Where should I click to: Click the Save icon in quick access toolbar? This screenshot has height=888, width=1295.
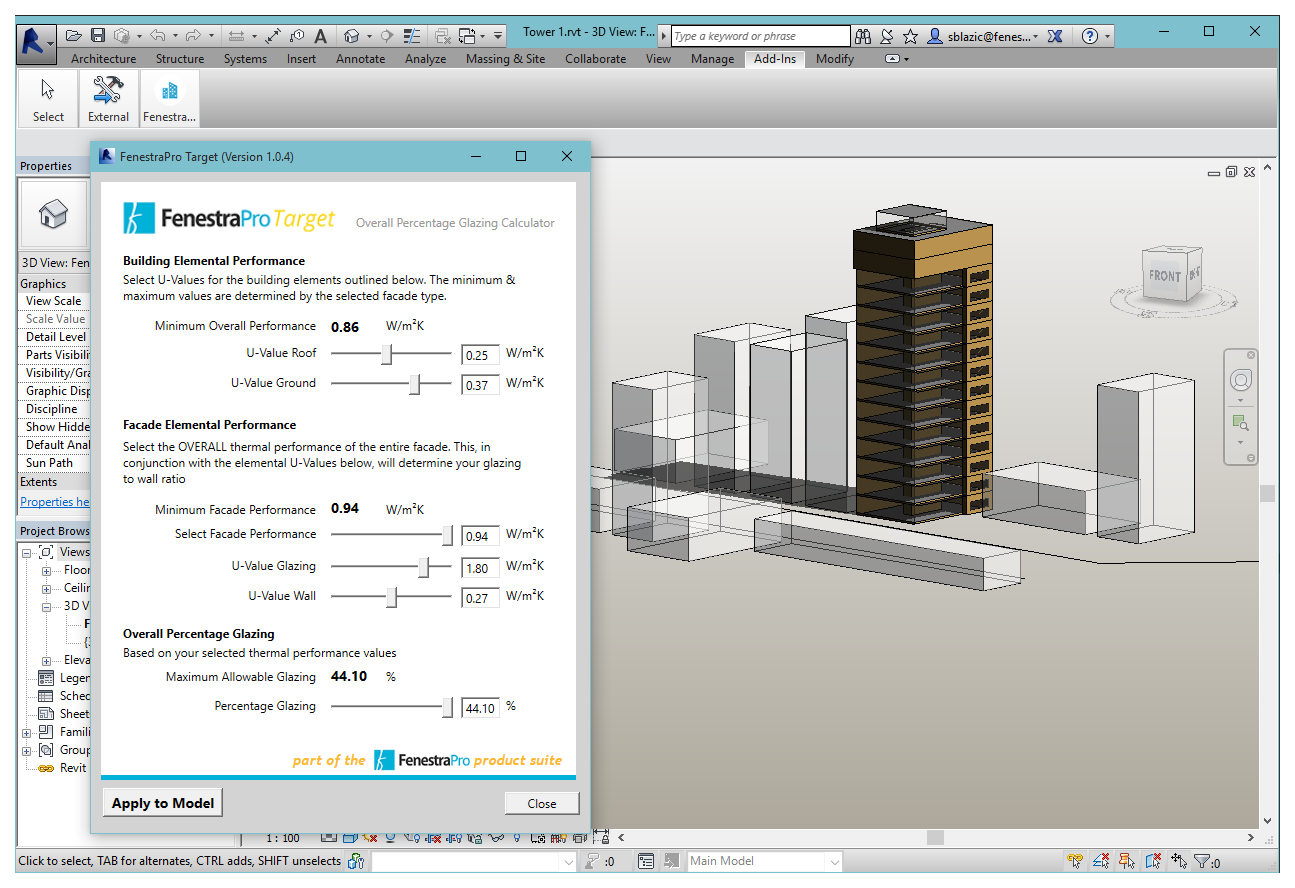(x=98, y=36)
